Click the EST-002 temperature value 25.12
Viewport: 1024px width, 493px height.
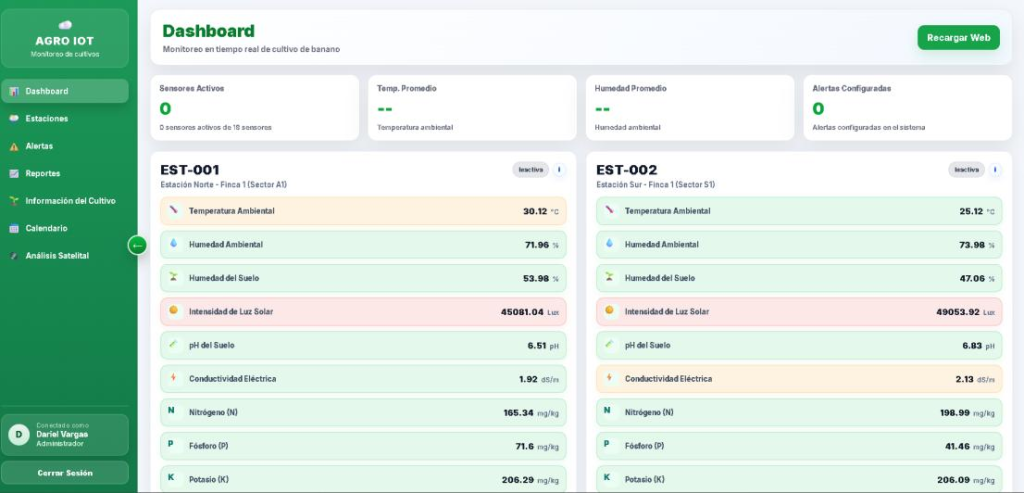click(x=971, y=212)
